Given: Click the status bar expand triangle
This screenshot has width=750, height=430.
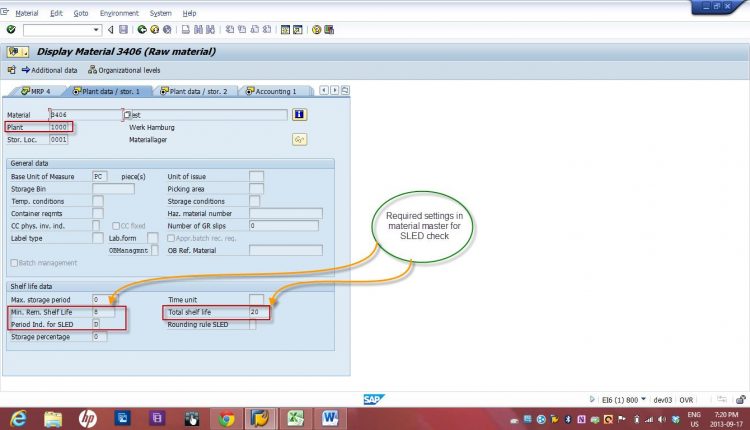Looking at the screenshot, I should (592, 399).
